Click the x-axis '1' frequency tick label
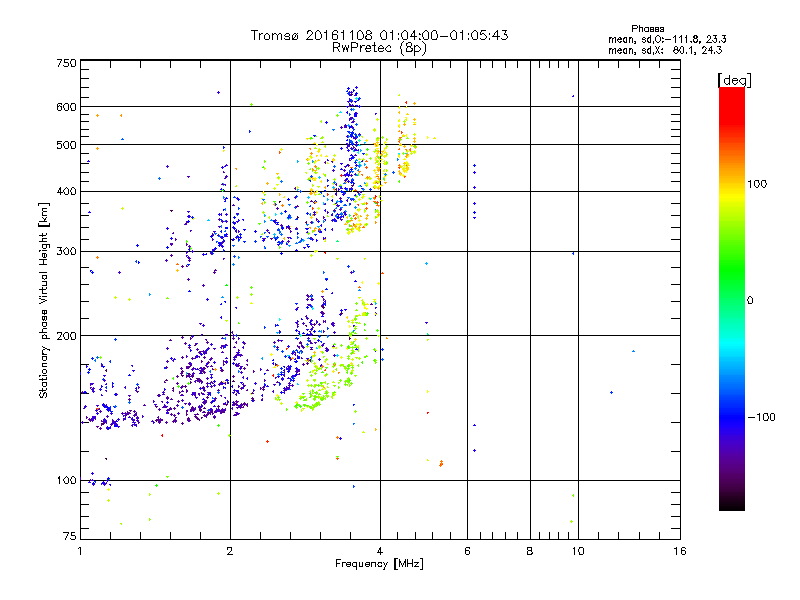 pos(80,551)
